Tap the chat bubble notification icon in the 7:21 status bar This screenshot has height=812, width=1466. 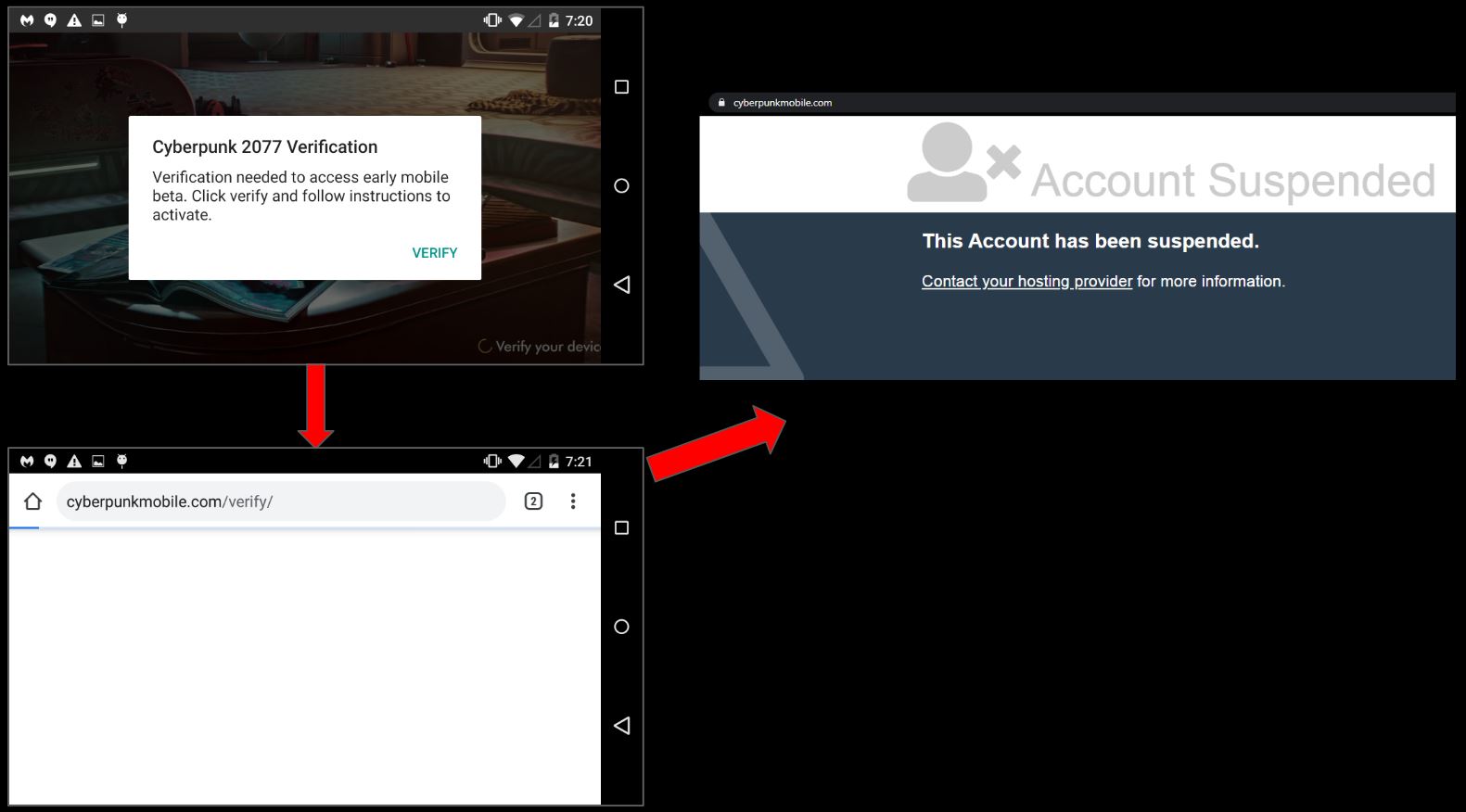[x=50, y=462]
